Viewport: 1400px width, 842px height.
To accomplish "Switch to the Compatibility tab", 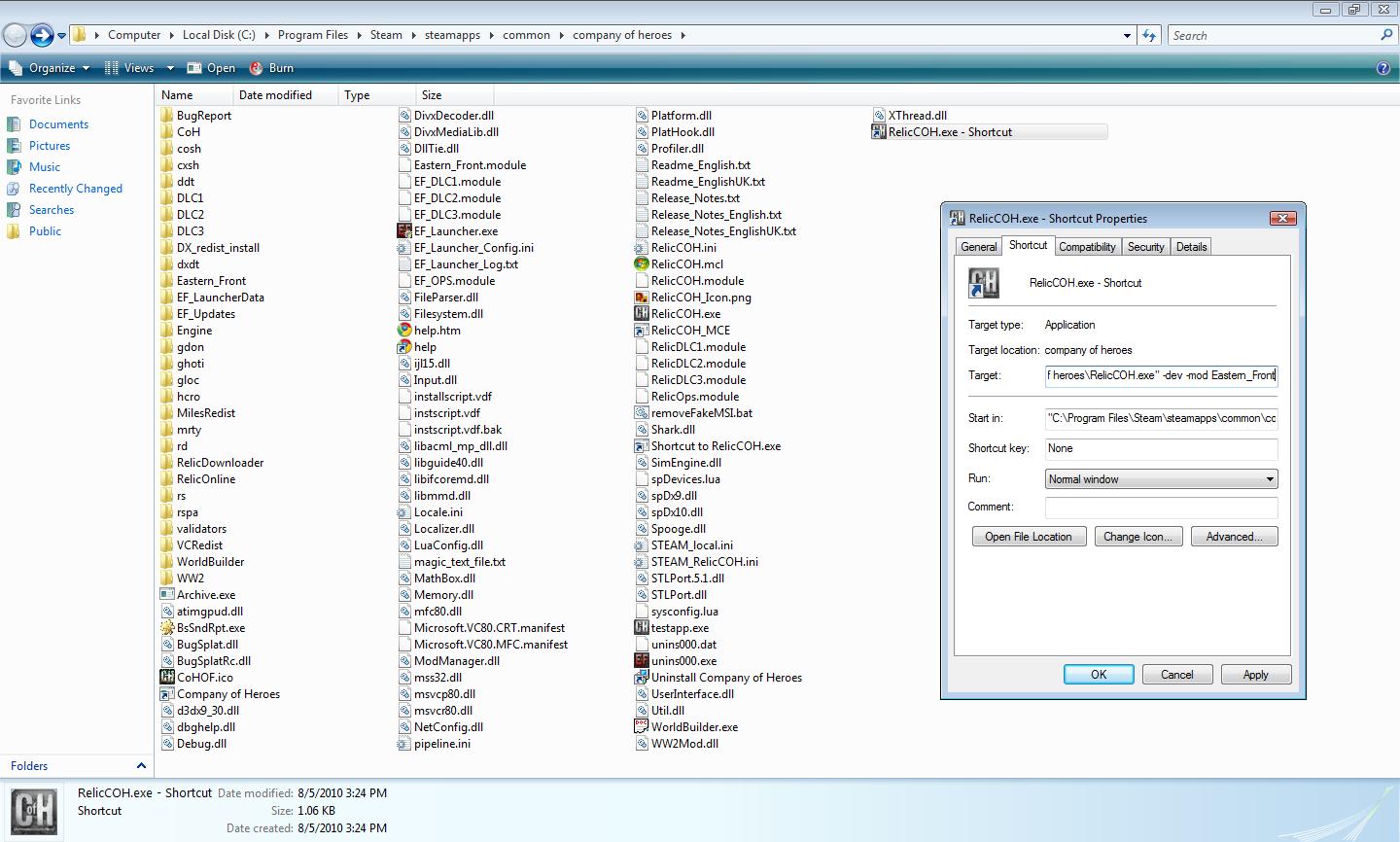I will point(1087,247).
